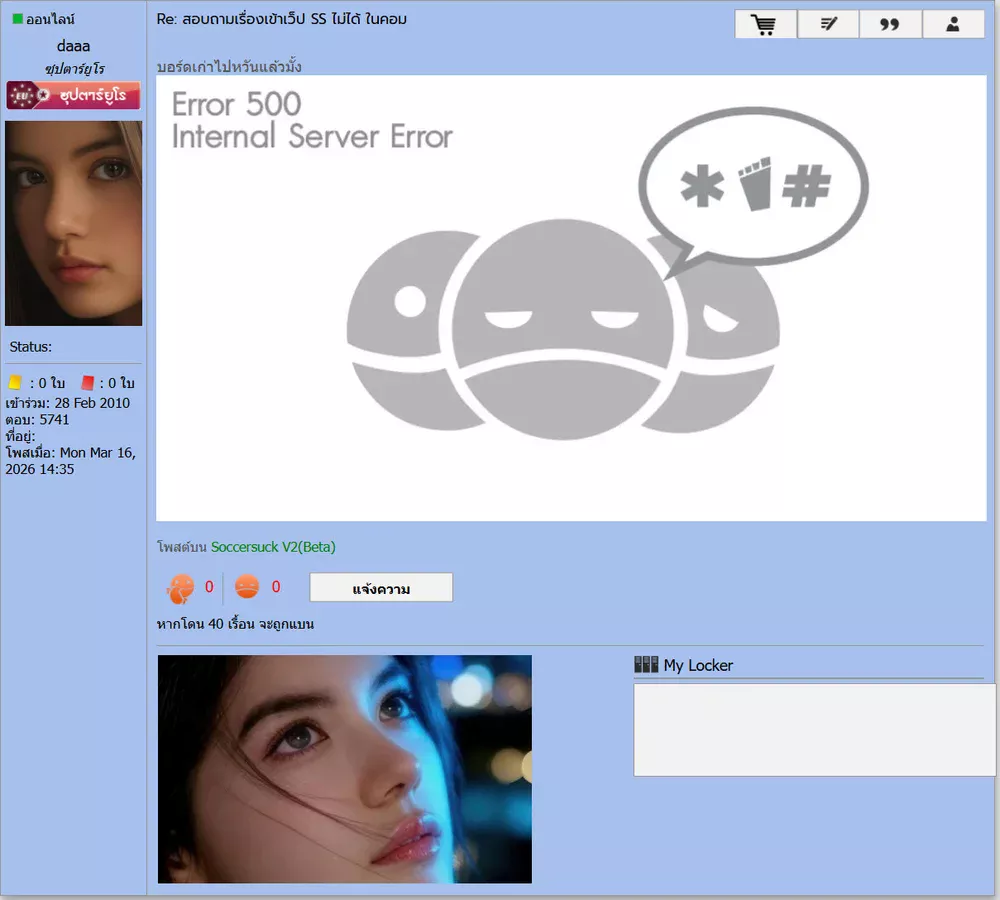Image resolution: width=1000 pixels, height=900 pixels.
Task: Open the Soccersuck V2(Beta) link
Action: pos(273,547)
